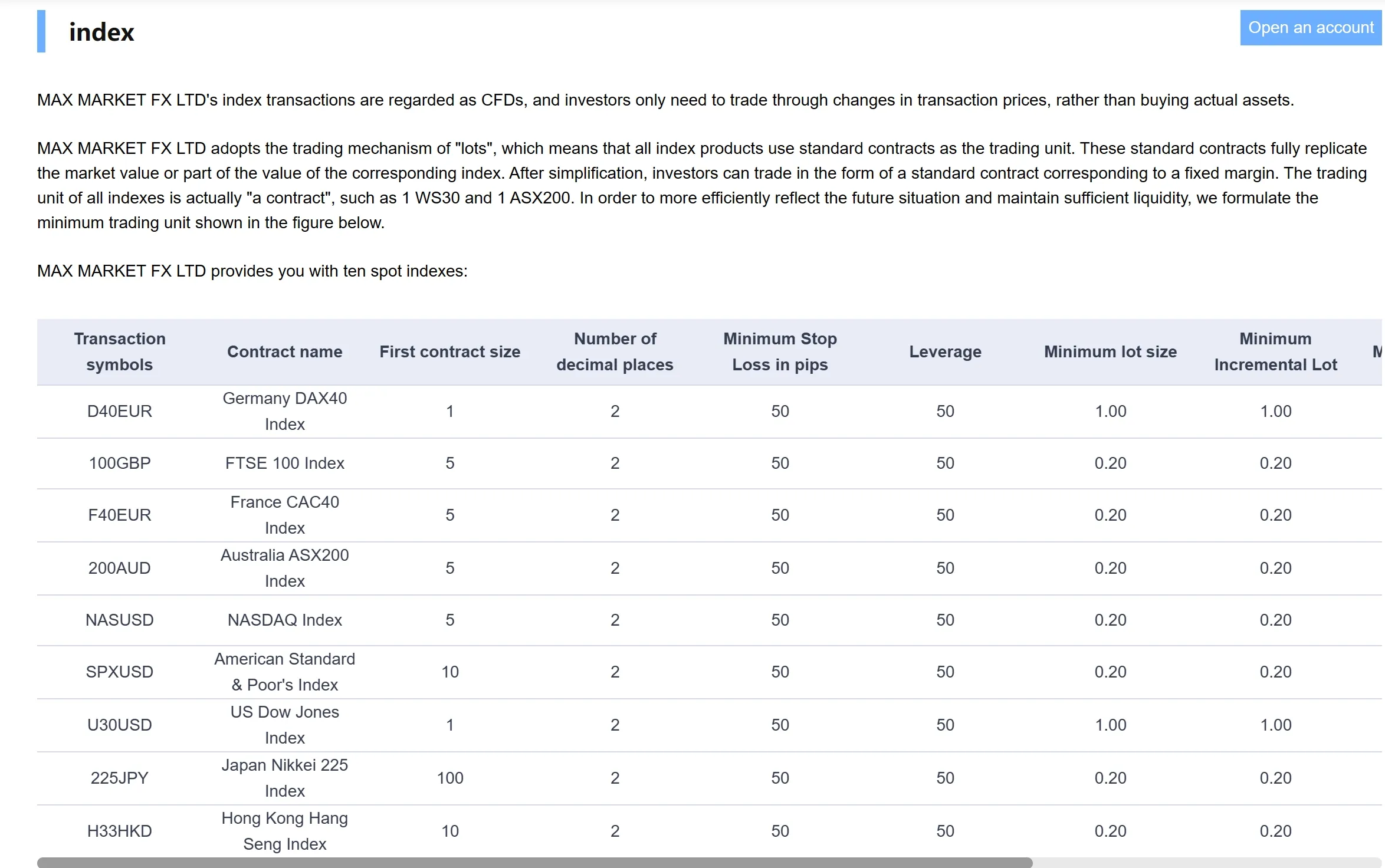Select the 100GBP symbol cell
This screenshot has width=1385, height=868.
[x=120, y=463]
